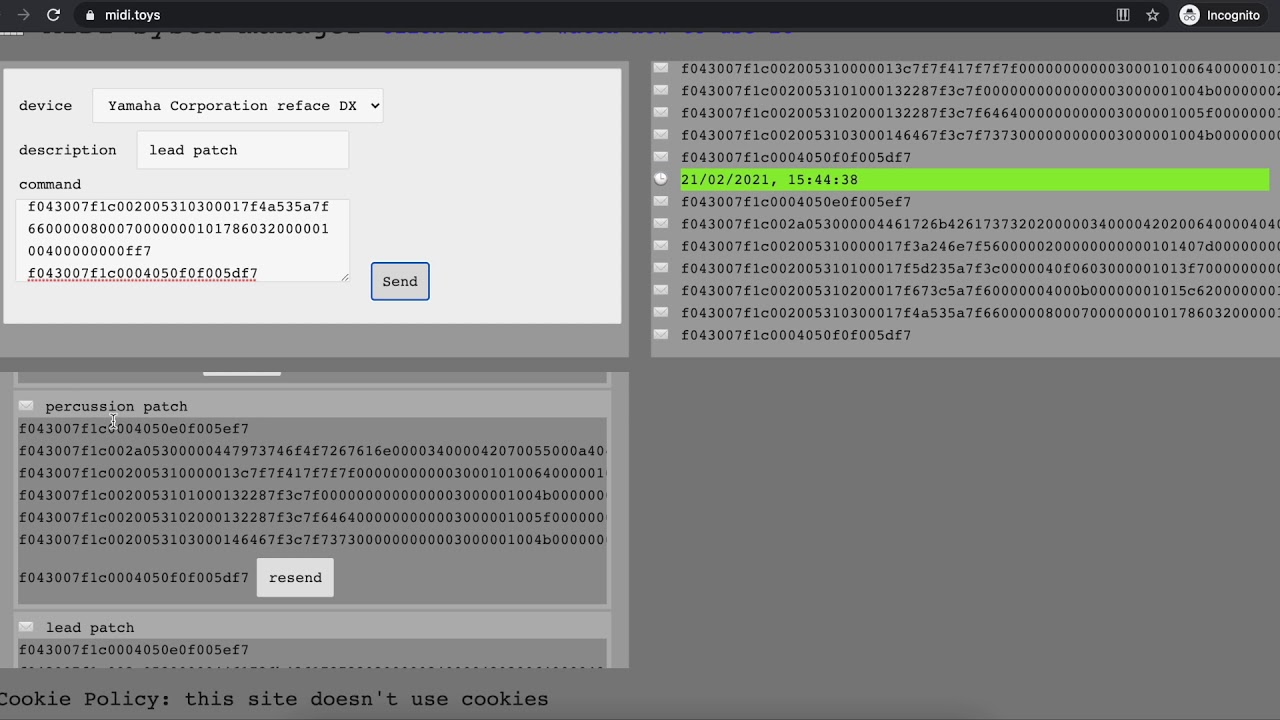The height and width of the screenshot is (720, 1280).
Task: Click envelope icon beside log row f043007f1c002005310000017f3a246e7f56
Action: pyautogui.click(x=661, y=245)
